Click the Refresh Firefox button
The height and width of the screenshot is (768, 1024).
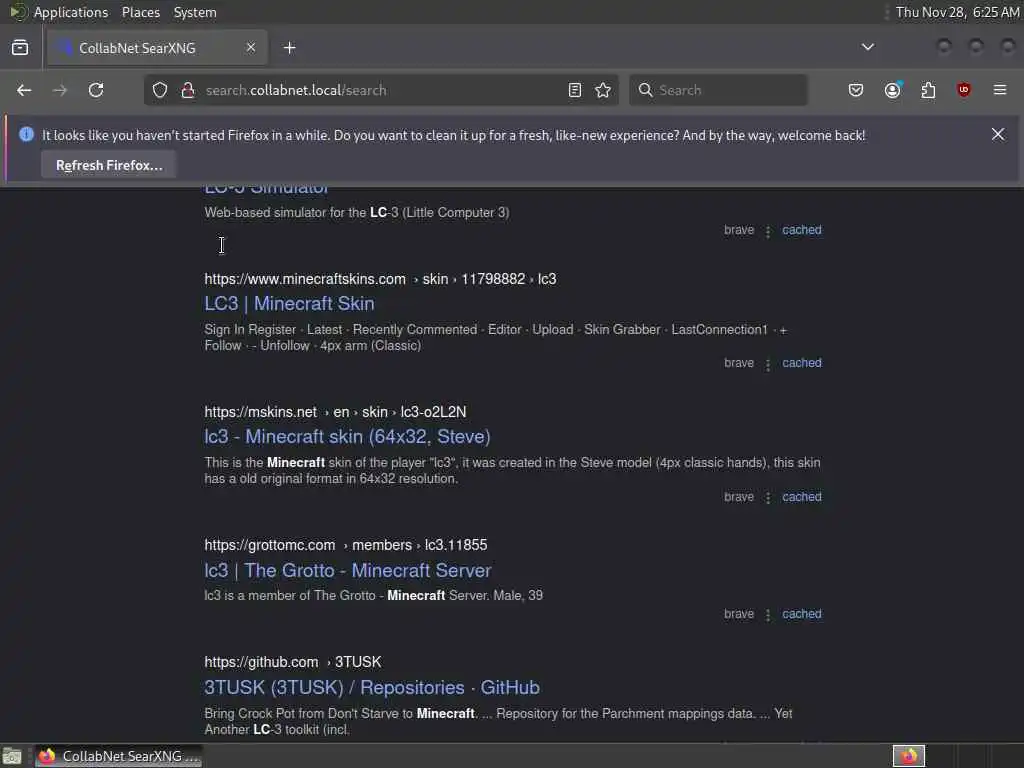point(109,165)
